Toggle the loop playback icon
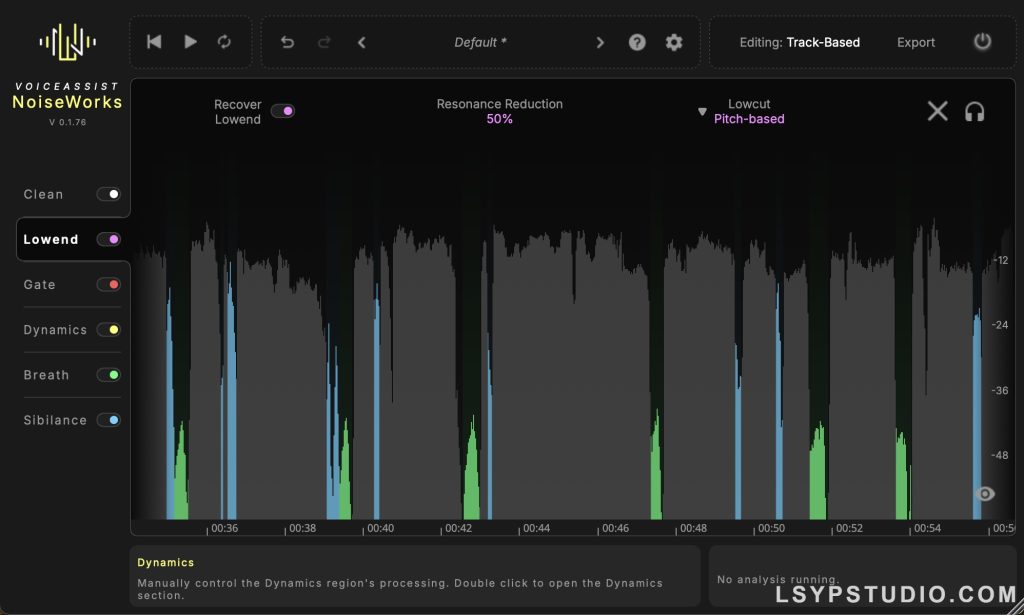Viewport: 1024px width, 615px height. (x=224, y=42)
